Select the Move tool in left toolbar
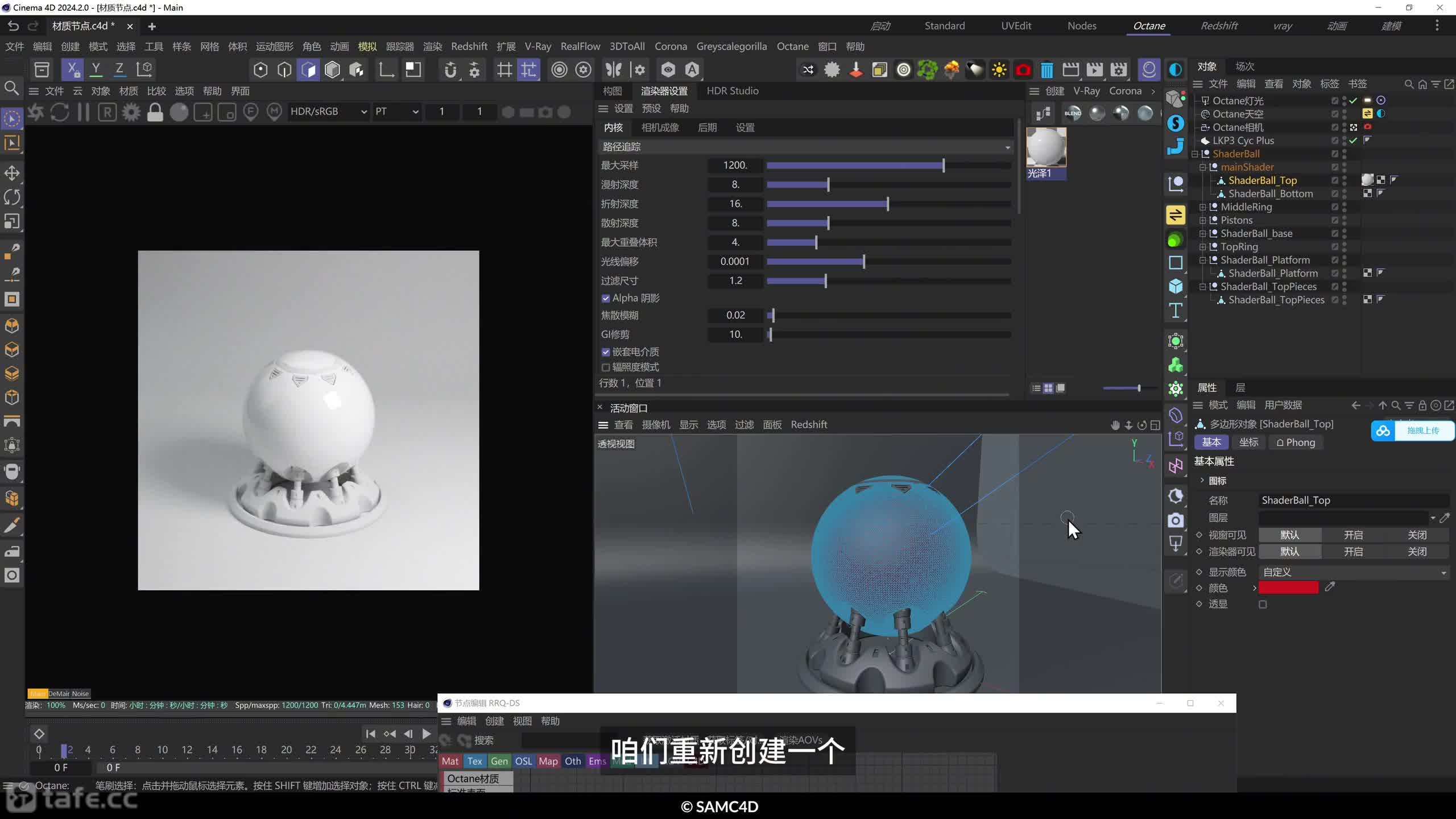This screenshot has width=1456, height=819. click(12, 173)
